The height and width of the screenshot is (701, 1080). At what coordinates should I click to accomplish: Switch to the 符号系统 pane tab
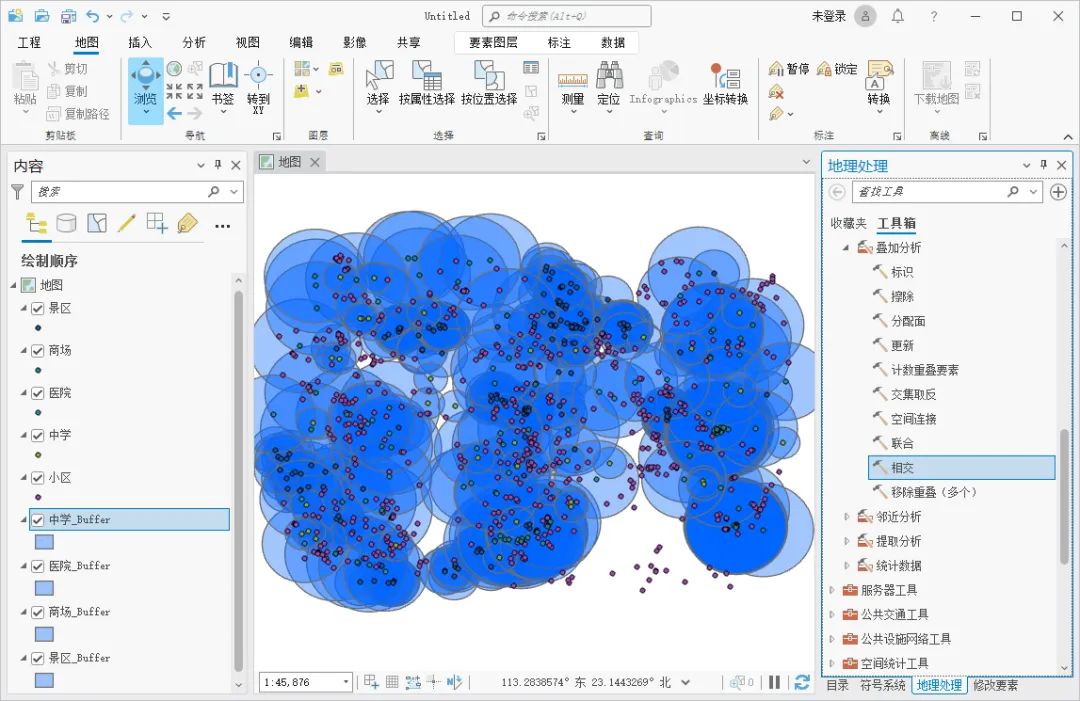(x=883, y=685)
